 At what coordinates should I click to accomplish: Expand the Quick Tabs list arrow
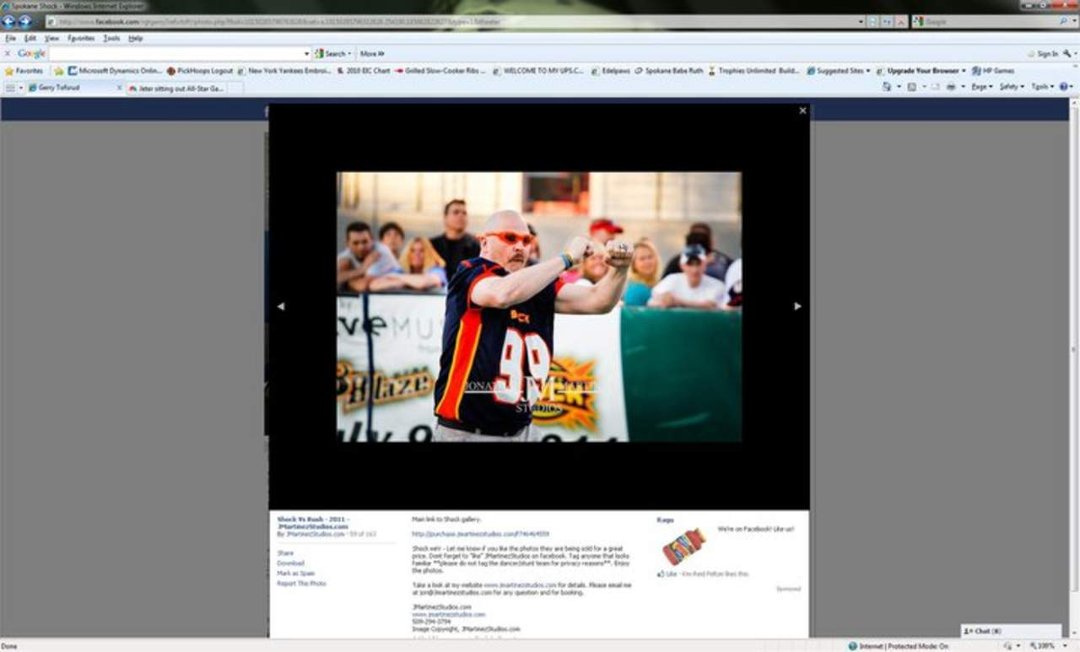(x=21, y=88)
